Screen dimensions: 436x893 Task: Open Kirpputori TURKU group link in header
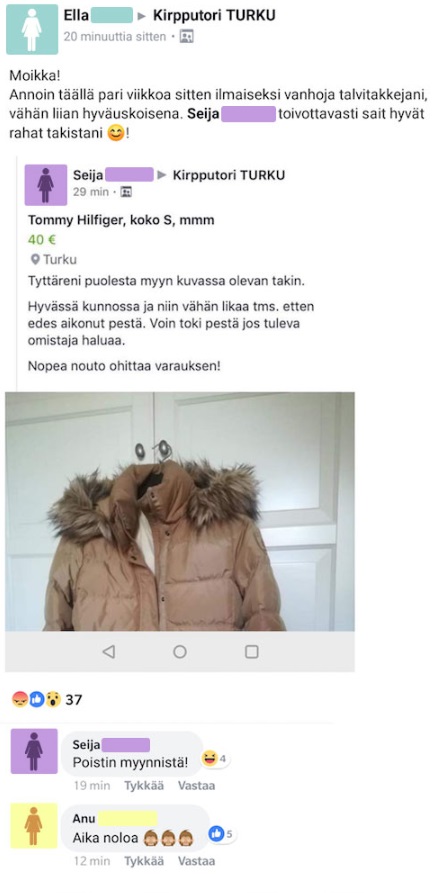tap(214, 15)
